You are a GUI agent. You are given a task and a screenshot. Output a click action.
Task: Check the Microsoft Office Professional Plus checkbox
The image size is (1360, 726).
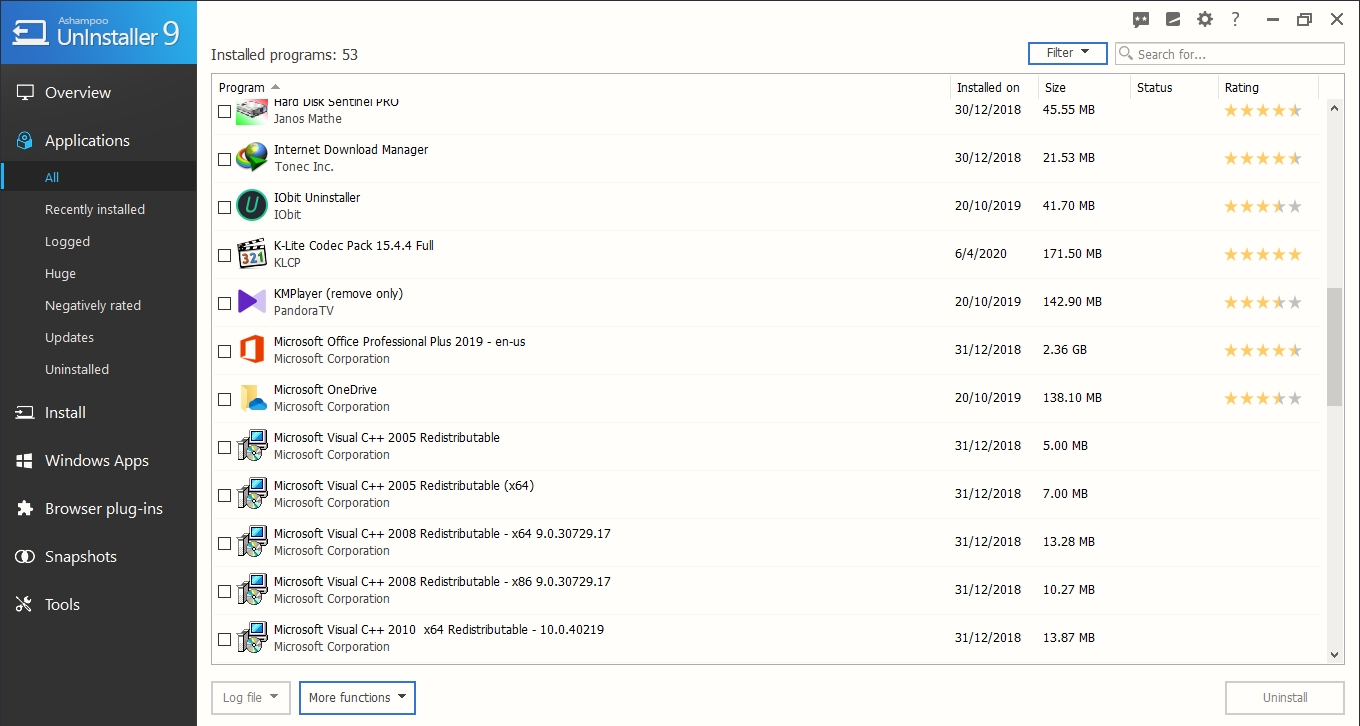pyautogui.click(x=224, y=351)
